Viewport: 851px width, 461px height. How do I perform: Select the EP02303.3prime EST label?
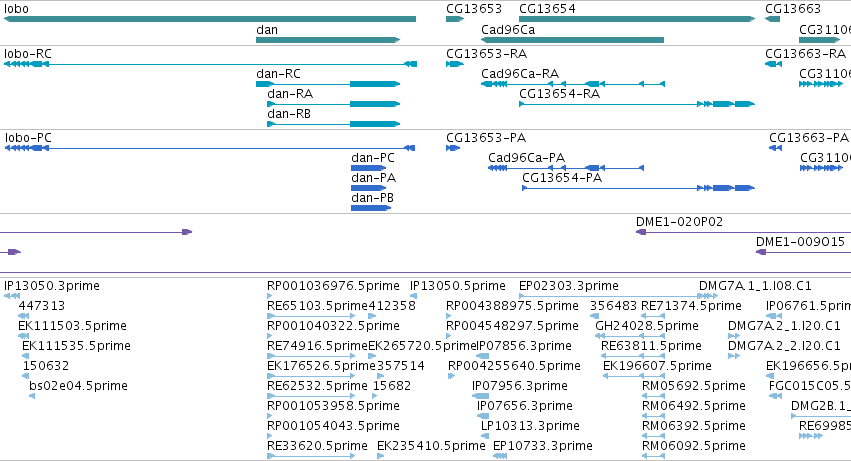click(x=569, y=286)
